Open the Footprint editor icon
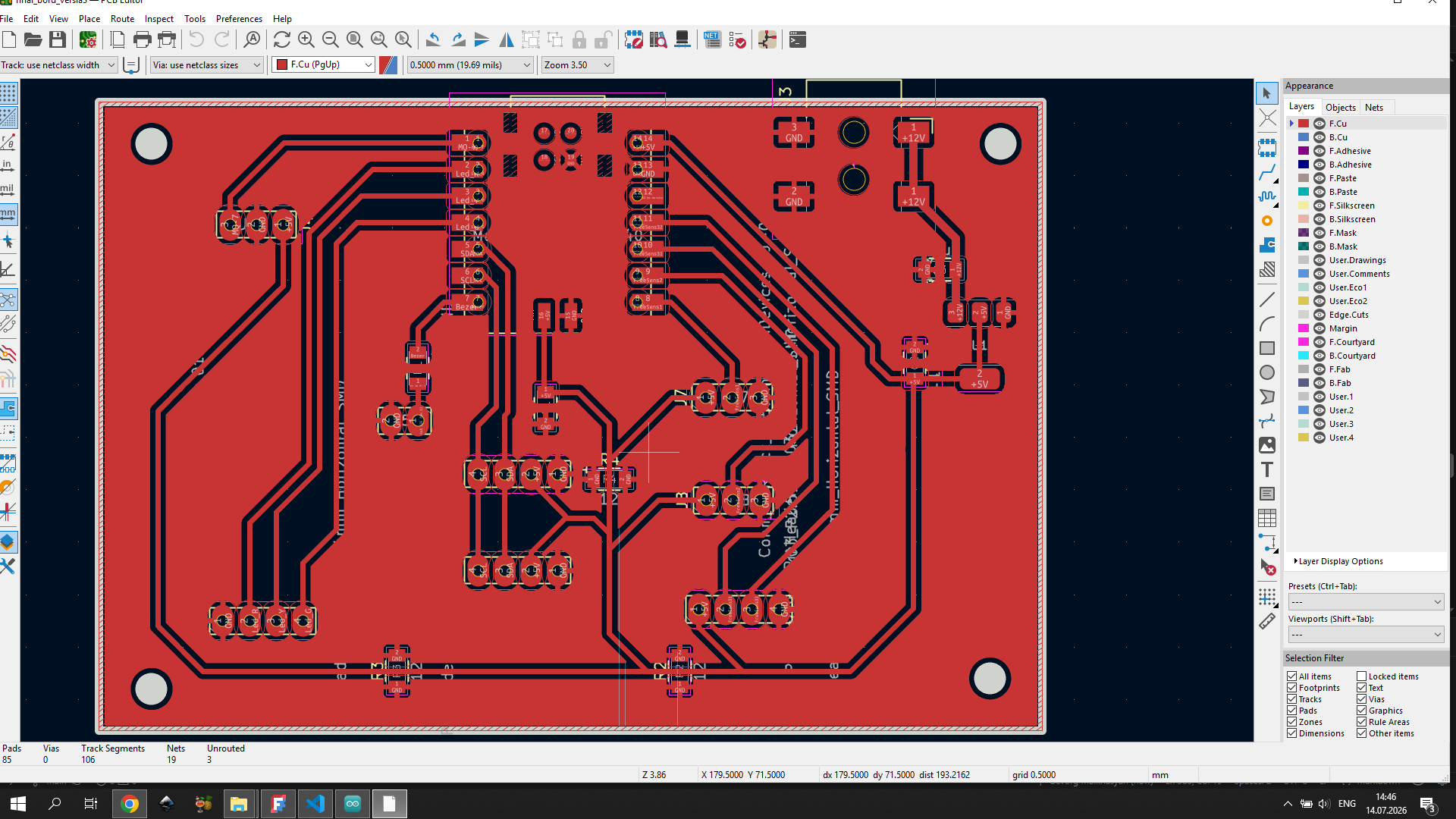Viewport: 1456px width, 819px height. click(x=634, y=40)
